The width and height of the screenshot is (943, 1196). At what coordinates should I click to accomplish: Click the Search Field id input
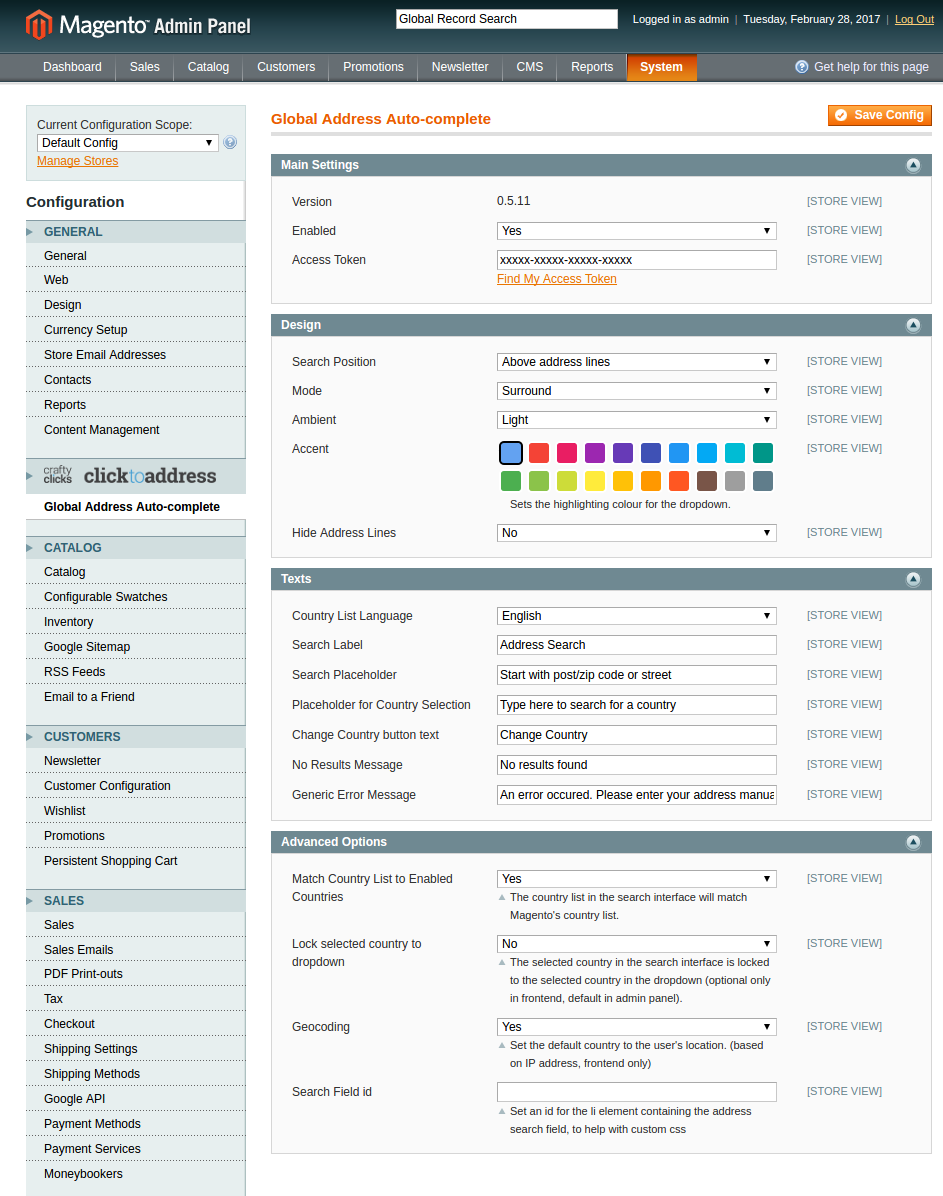tap(636, 1092)
